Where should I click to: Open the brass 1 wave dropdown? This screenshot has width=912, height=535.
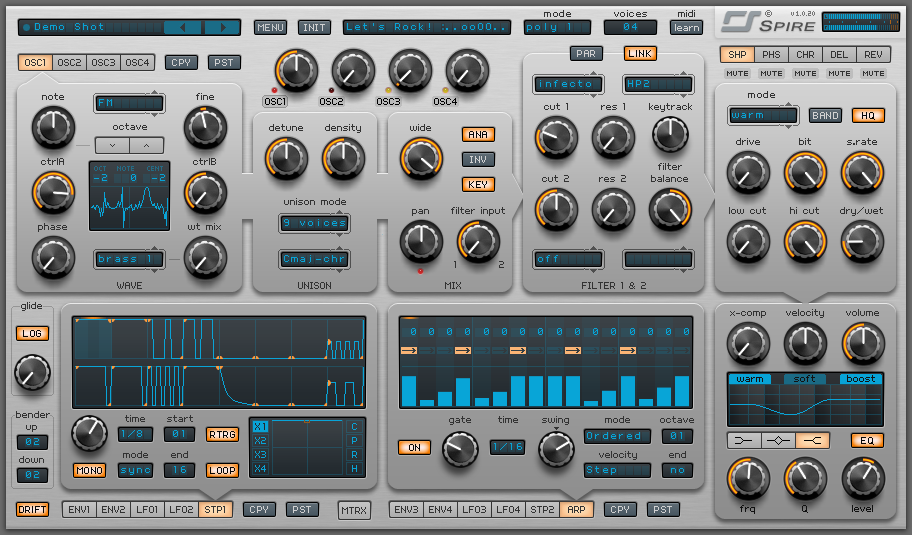129,259
